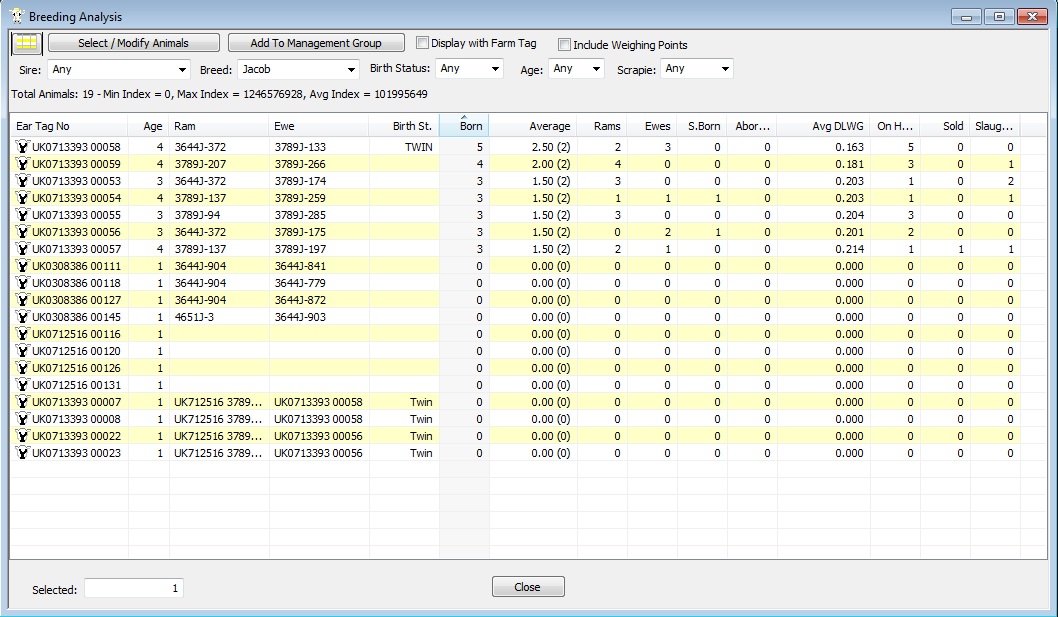This screenshot has height=617, width=1058.
Task: Click sheep icon for UK0712516 00126
Action: click(22, 368)
